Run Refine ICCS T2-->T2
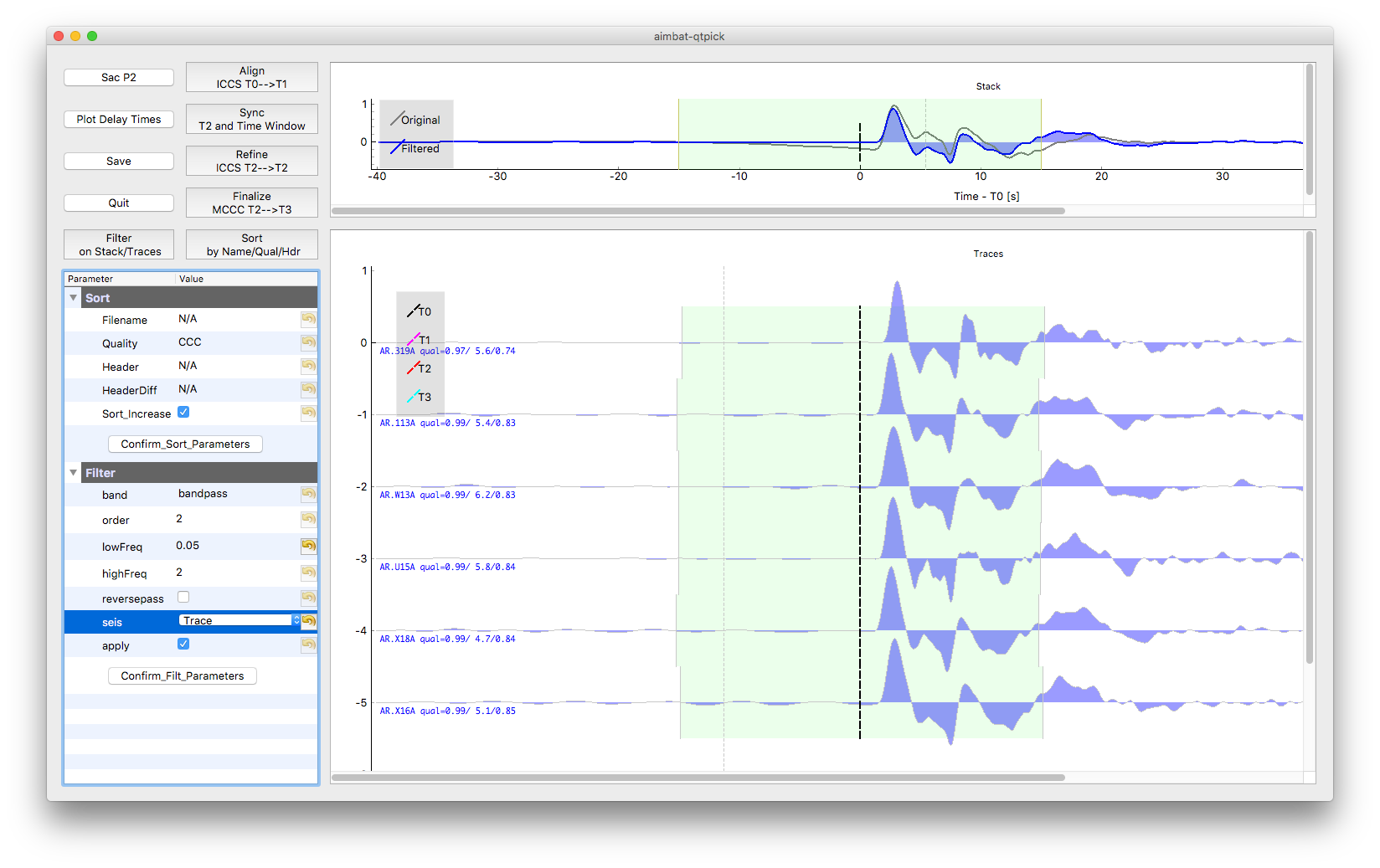The image size is (1380, 868). [x=252, y=161]
